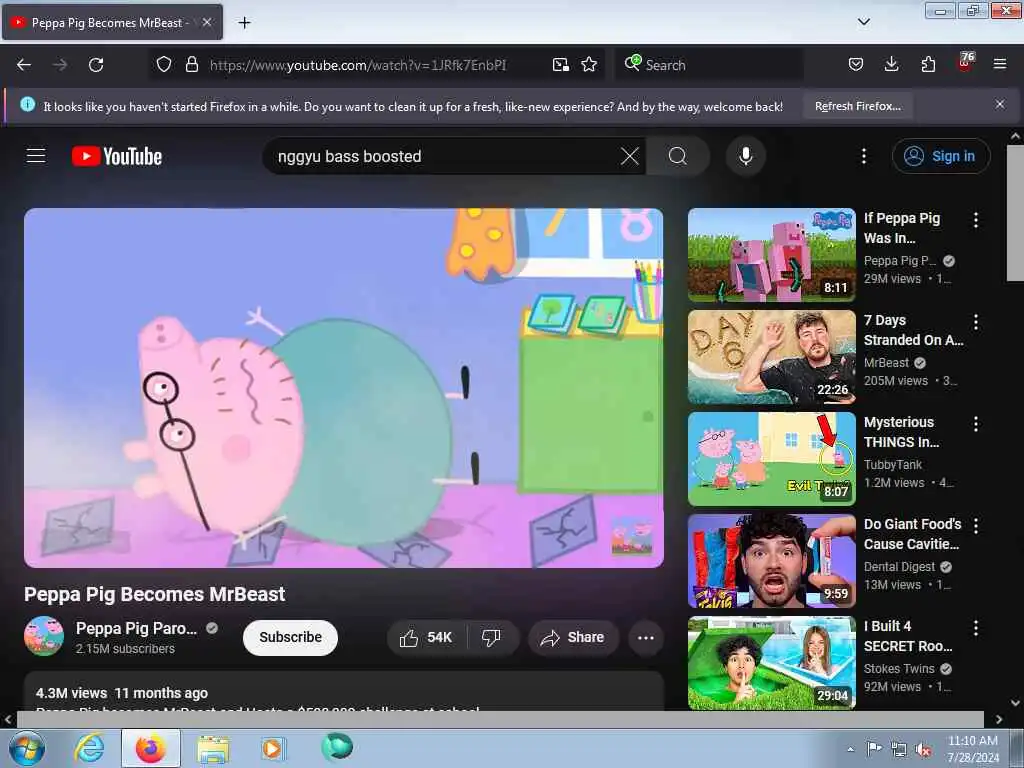1024x768 pixels.
Task: Open more actions ellipsis beside Share
Action: 646,637
